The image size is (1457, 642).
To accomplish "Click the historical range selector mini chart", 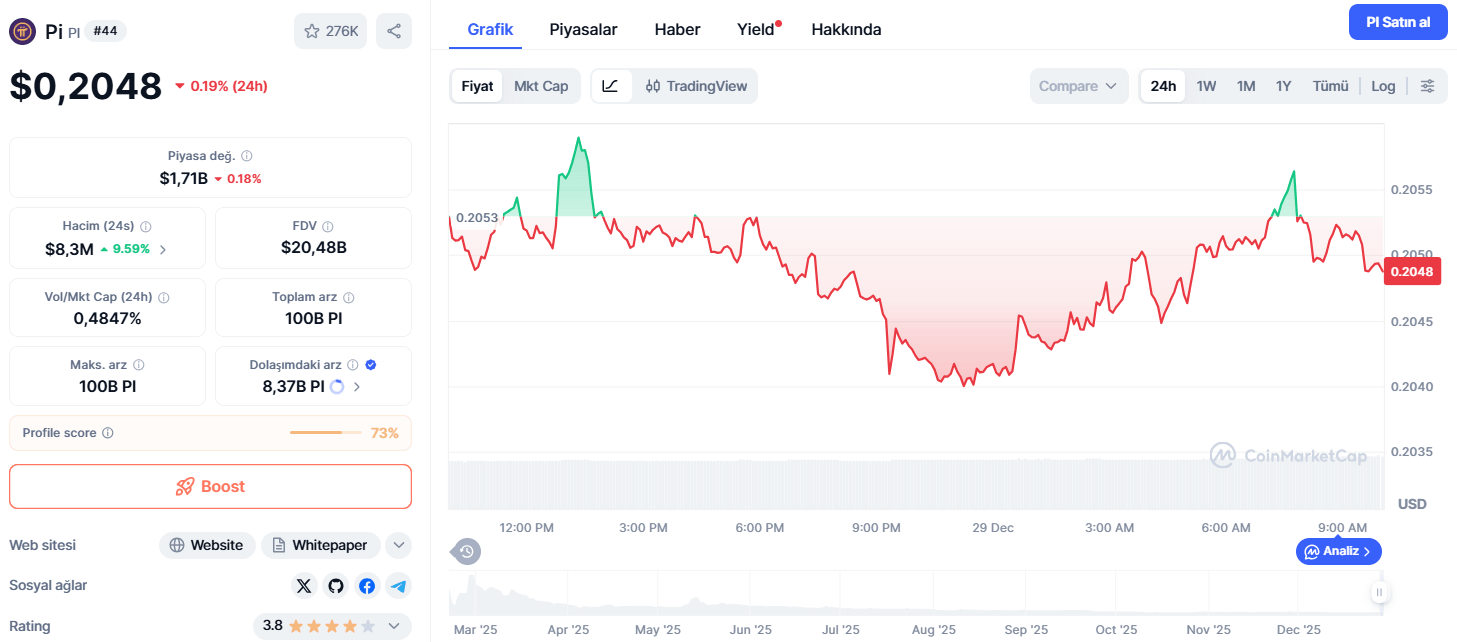I will point(917,594).
